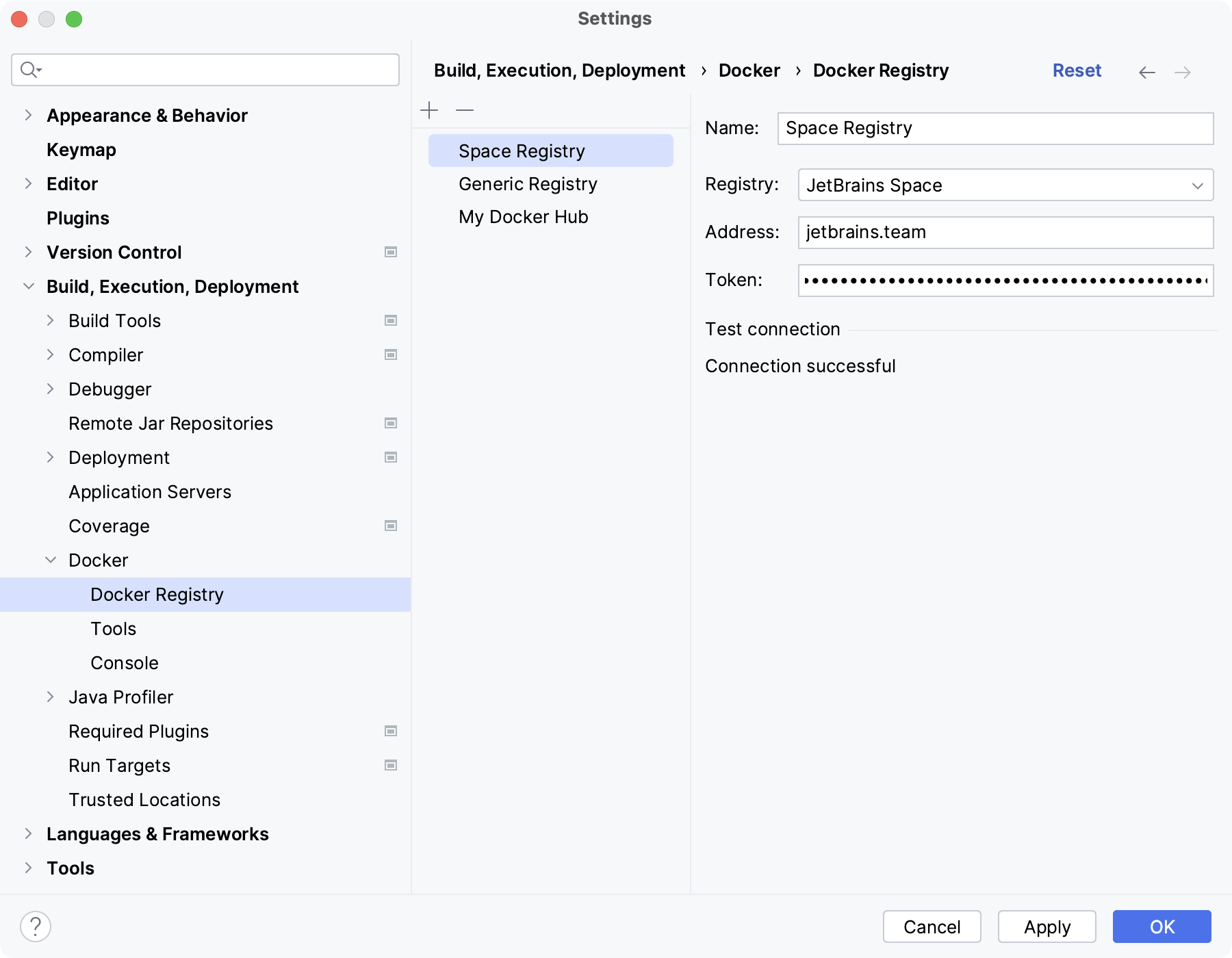Expand the Appearance & Behavior section

tap(28, 115)
